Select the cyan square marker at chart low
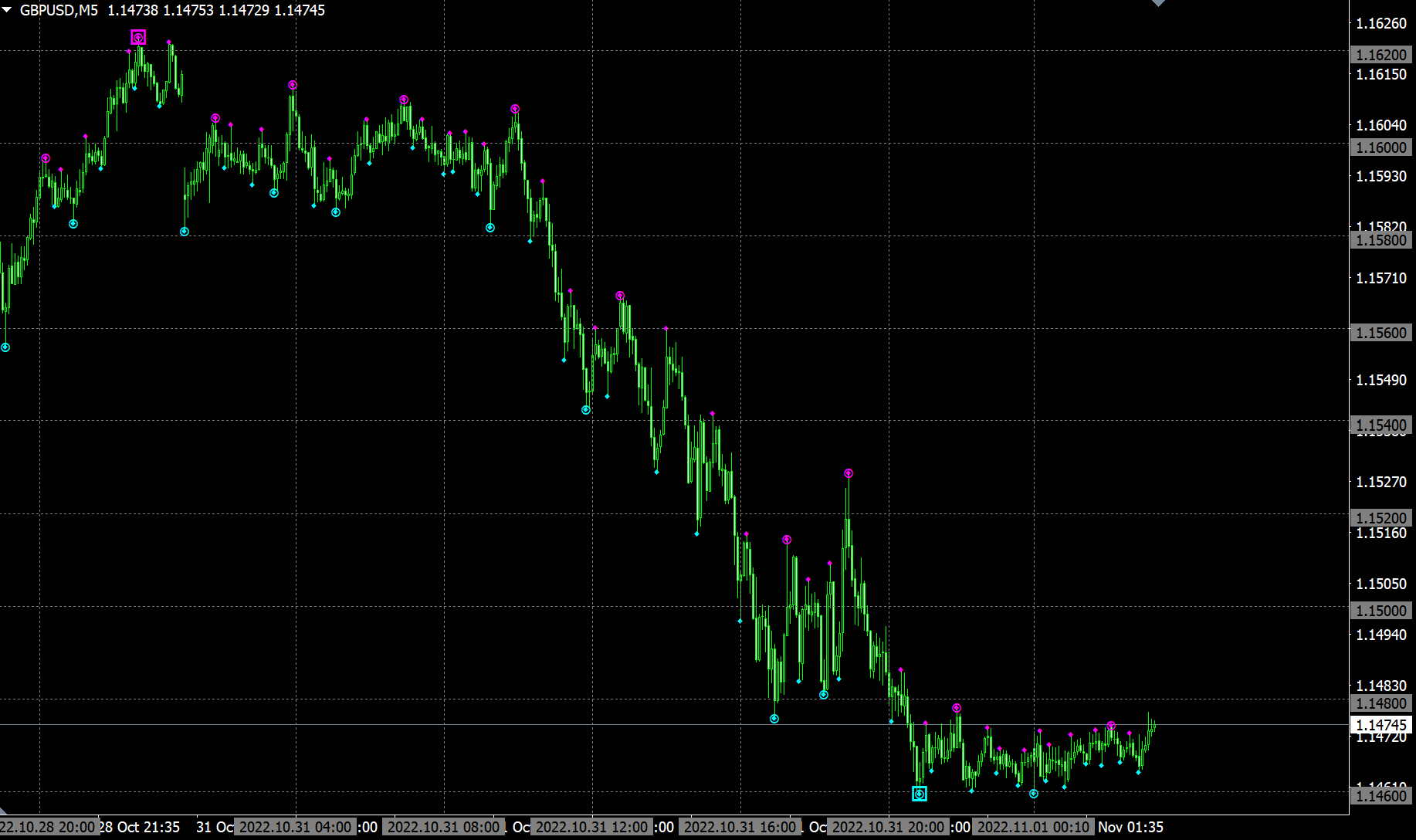Image resolution: width=1416 pixels, height=840 pixels. point(920,794)
